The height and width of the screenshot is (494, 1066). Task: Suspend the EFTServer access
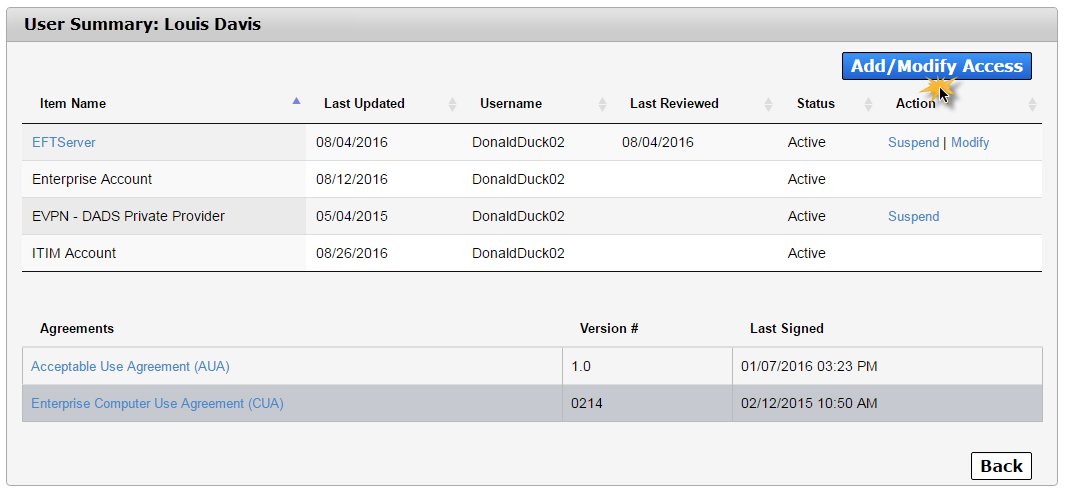pyautogui.click(x=913, y=143)
